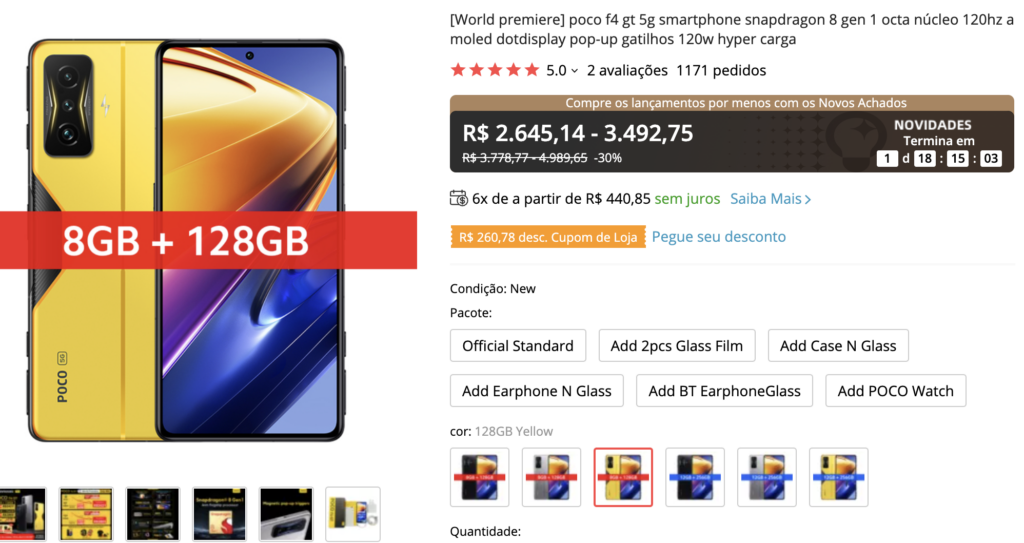Select Add 2pcs Glass Film package
The width and height of the screenshot is (1024, 543).
pos(677,346)
